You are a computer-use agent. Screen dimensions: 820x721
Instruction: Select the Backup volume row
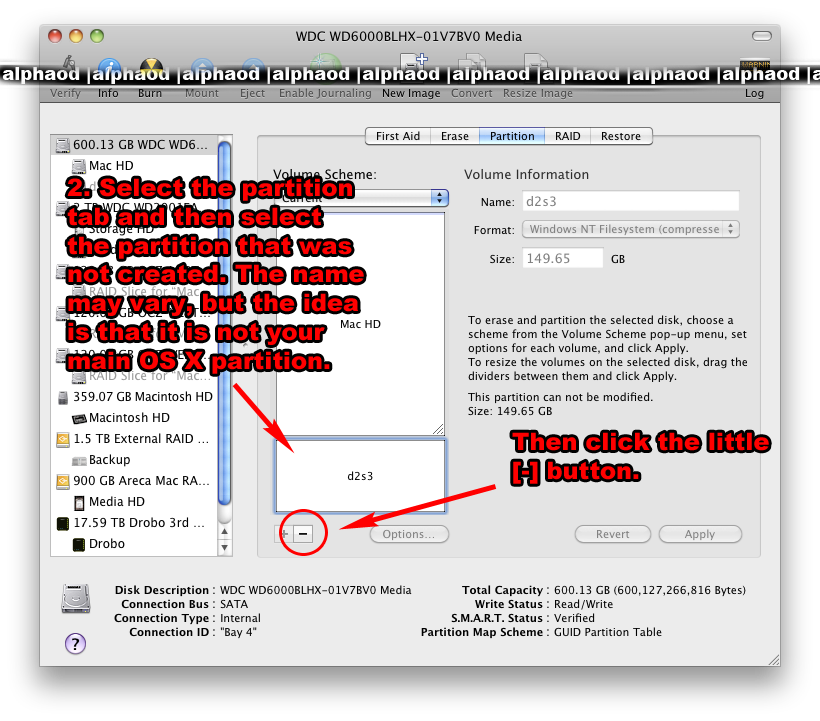coord(134,460)
